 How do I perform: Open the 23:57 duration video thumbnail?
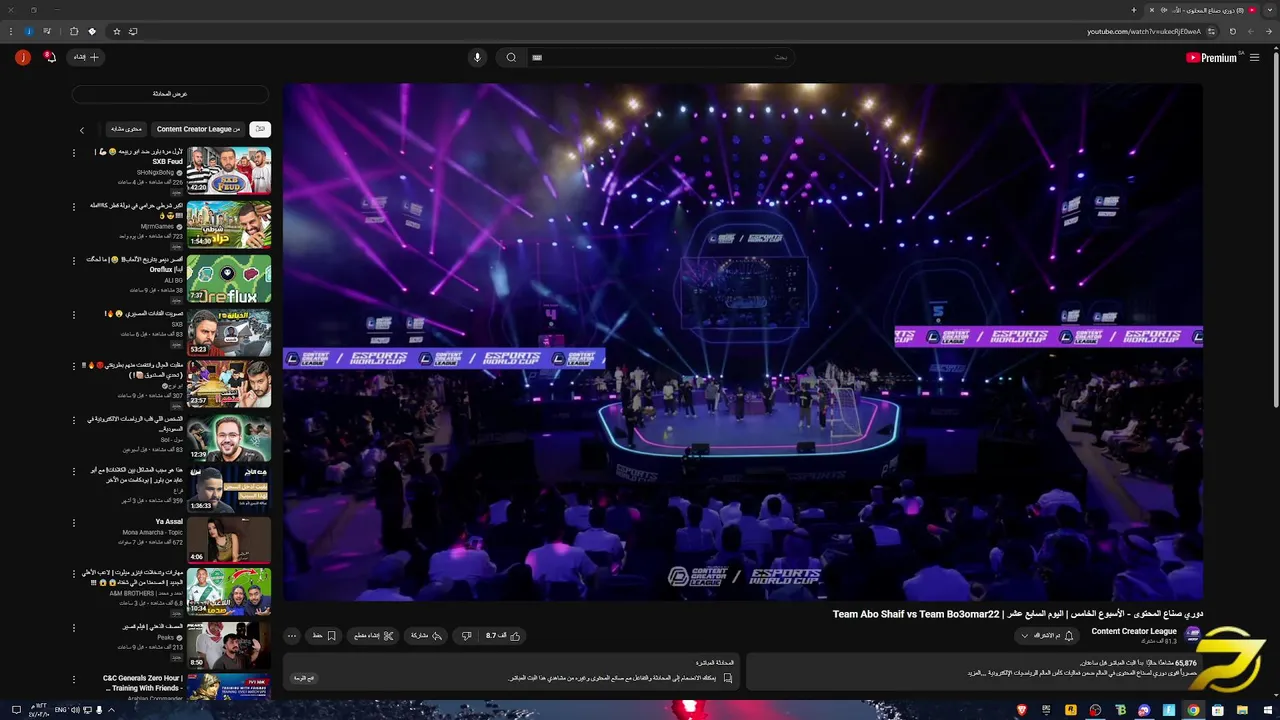pos(229,385)
